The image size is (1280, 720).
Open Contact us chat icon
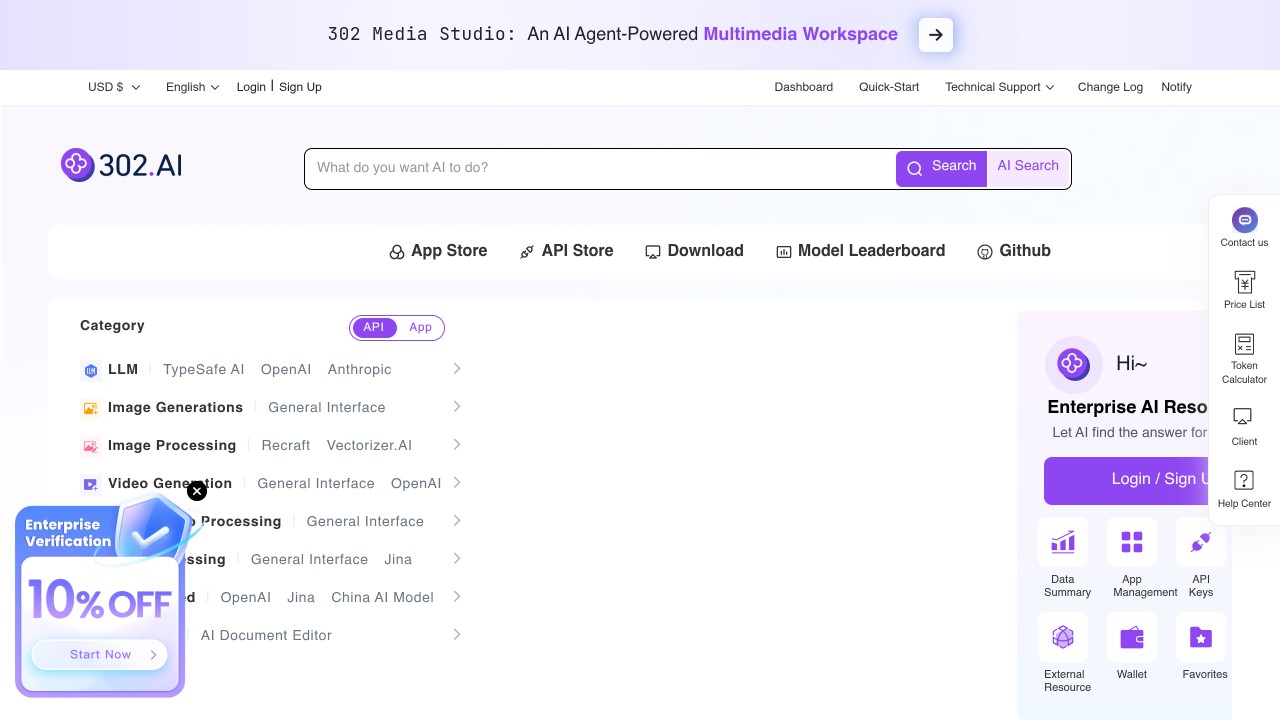coord(1244,220)
